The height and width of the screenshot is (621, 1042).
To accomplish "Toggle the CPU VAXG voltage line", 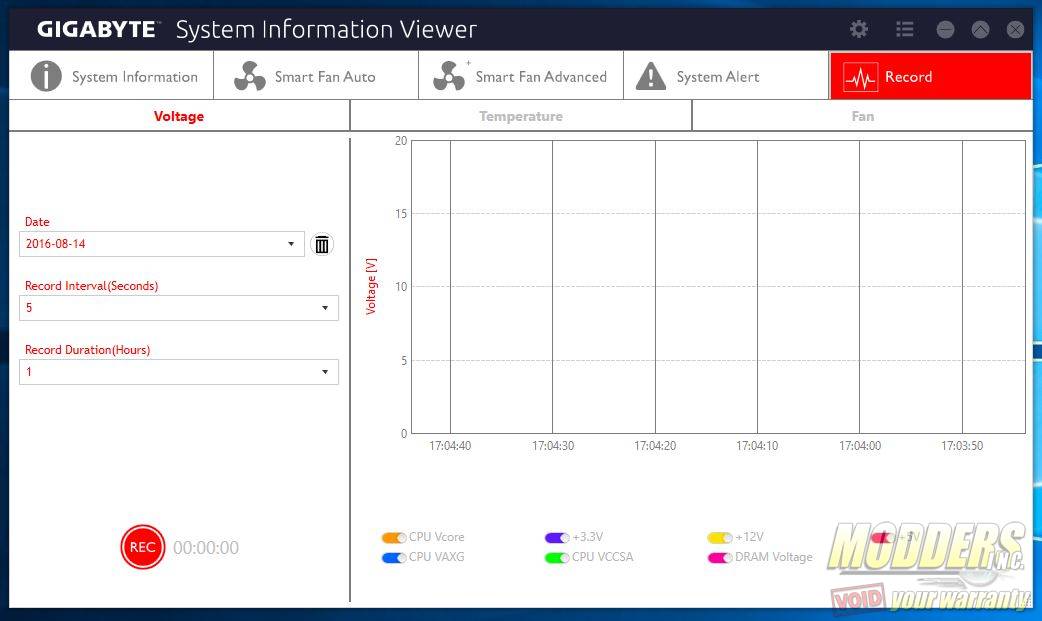I will 393,557.
